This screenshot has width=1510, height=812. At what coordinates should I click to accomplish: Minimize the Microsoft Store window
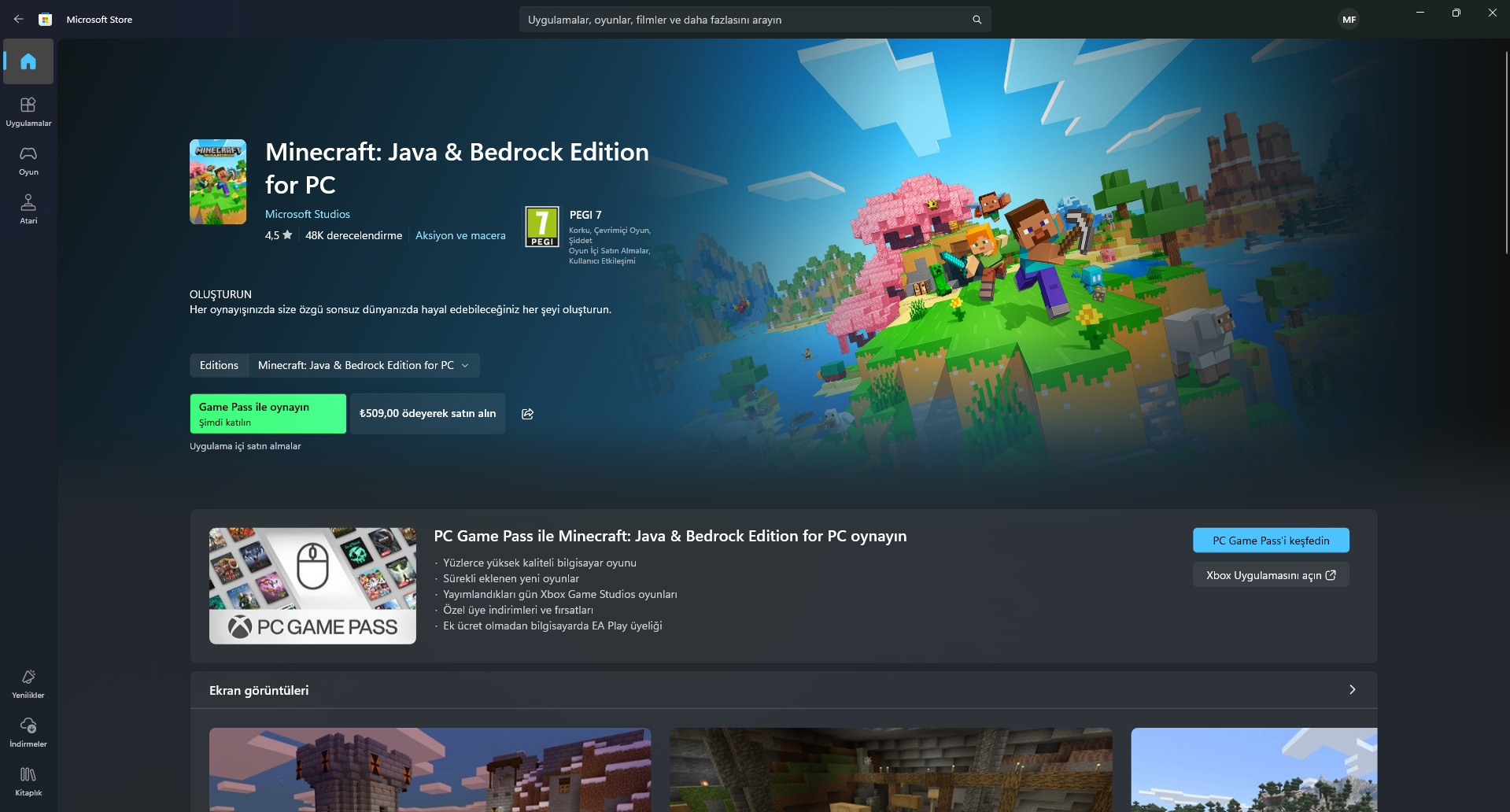(x=1420, y=13)
